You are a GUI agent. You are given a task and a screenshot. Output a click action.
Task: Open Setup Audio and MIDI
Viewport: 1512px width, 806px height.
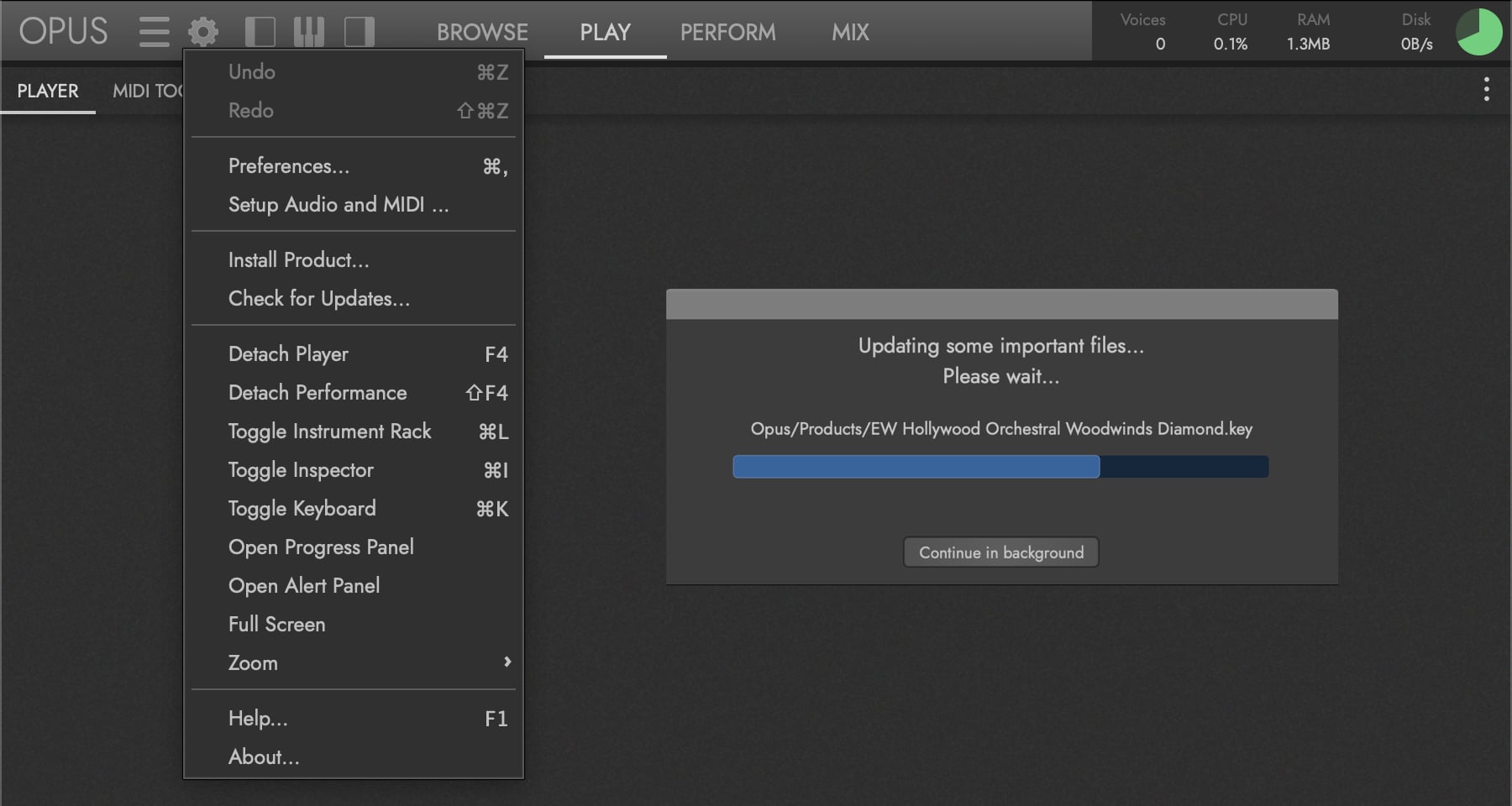point(354,205)
